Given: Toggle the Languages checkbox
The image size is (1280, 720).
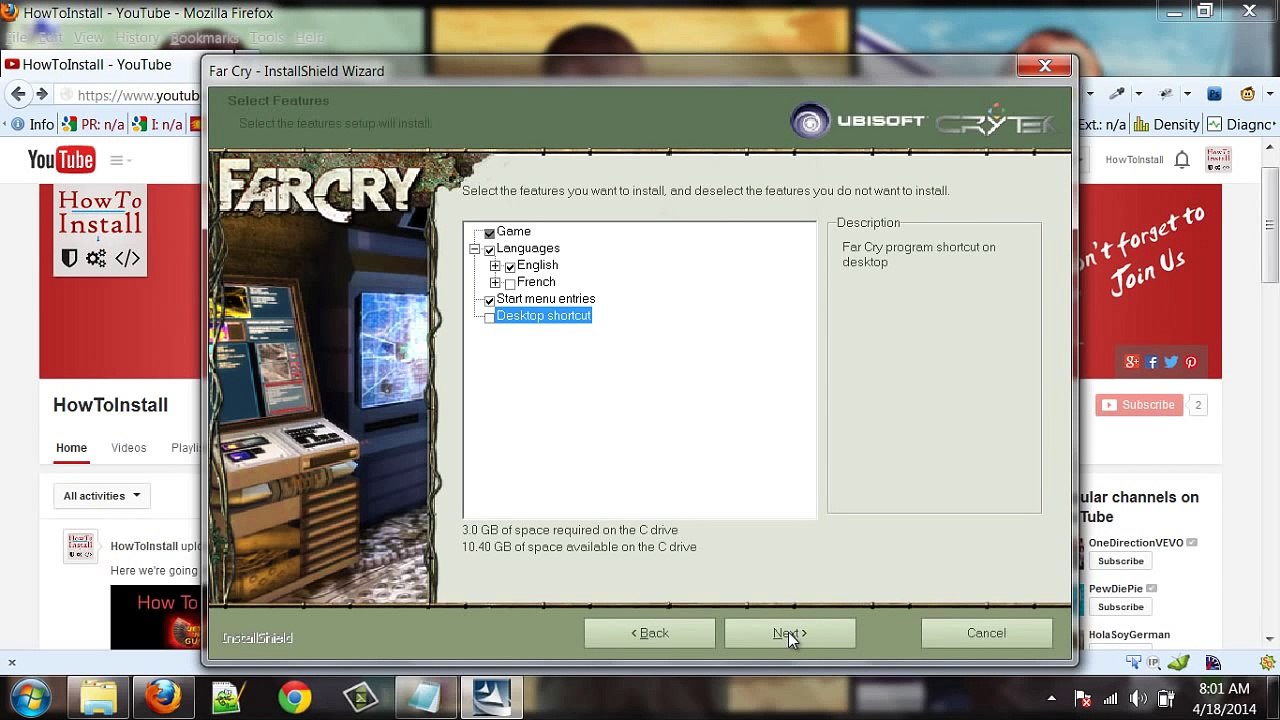Looking at the screenshot, I should (x=489, y=249).
